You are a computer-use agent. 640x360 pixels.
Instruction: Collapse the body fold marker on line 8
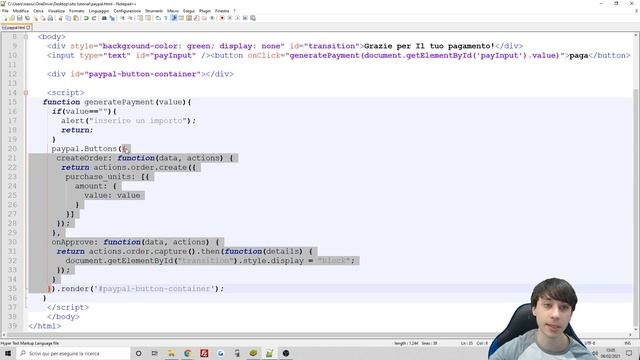25,37
